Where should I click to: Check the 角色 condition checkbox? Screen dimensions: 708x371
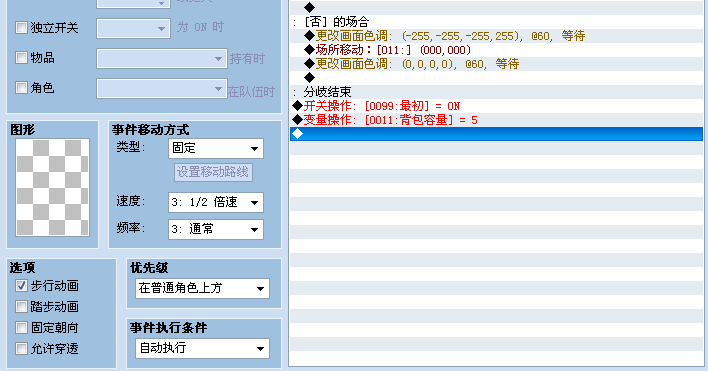point(21,87)
